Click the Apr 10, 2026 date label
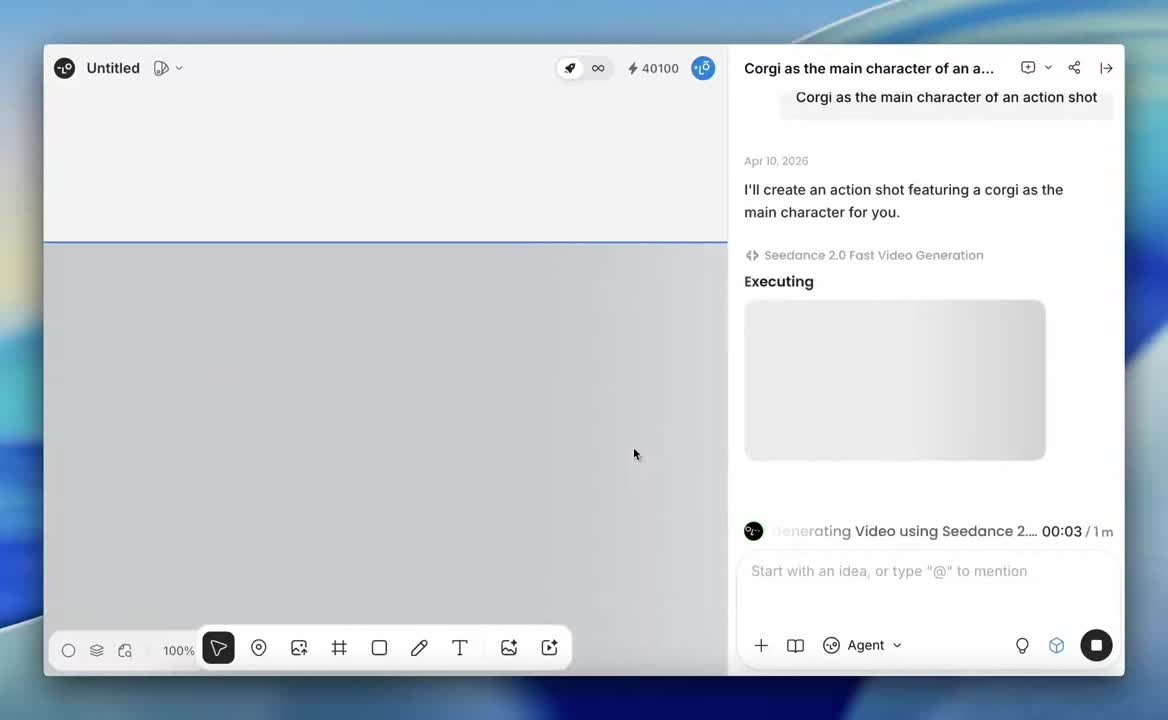The height and width of the screenshot is (720, 1168). pos(775,161)
